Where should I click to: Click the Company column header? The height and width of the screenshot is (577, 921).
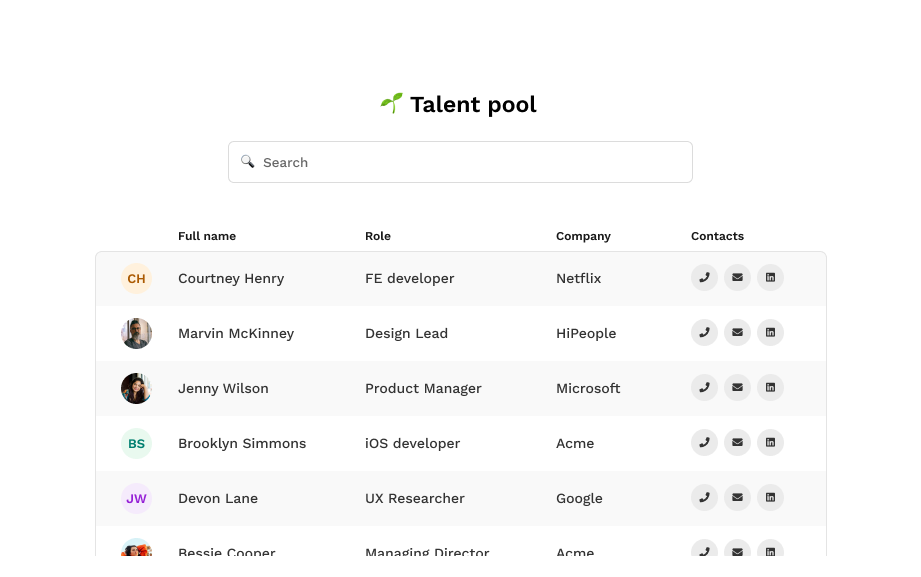[x=583, y=236]
